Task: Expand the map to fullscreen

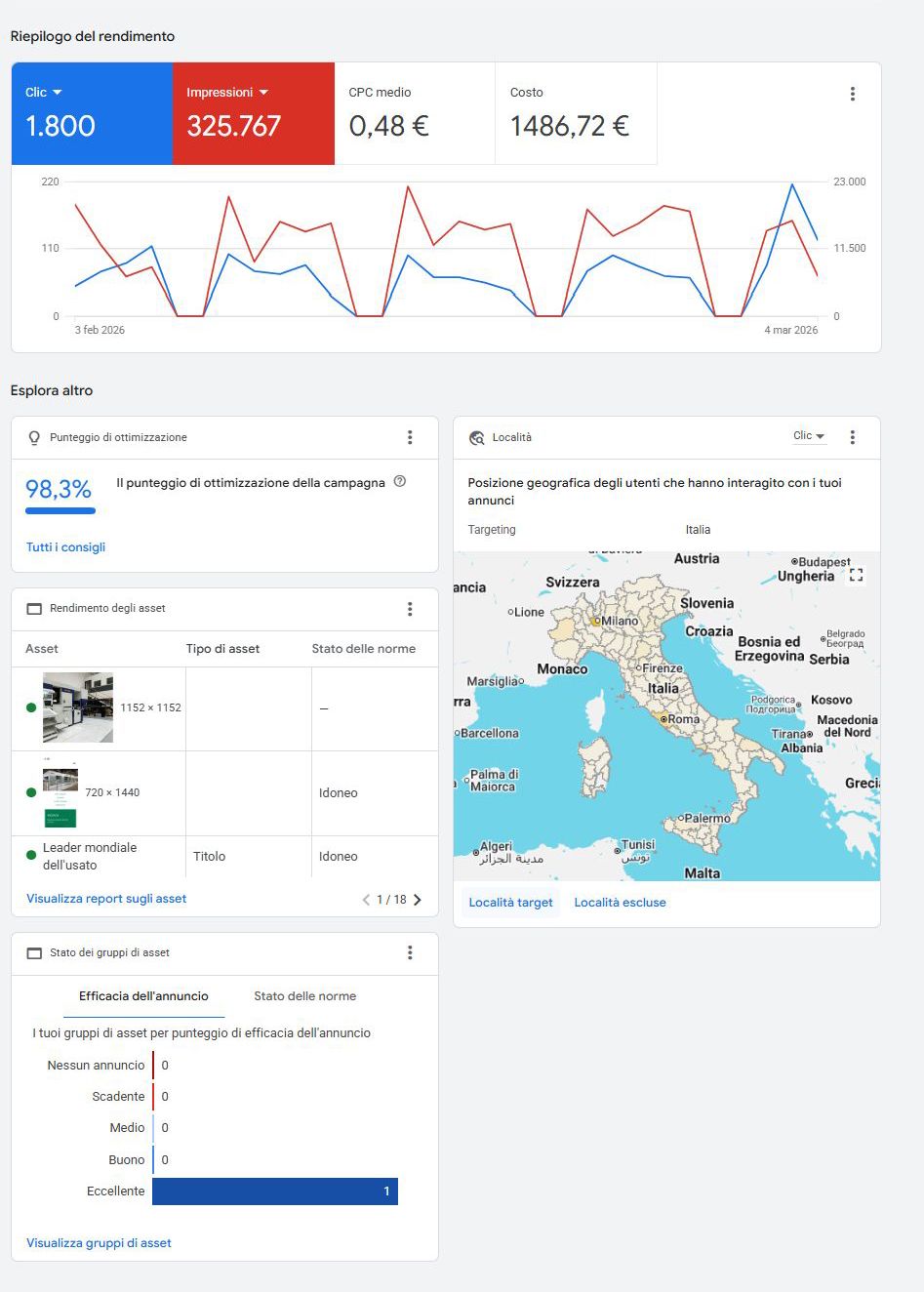Action: click(x=856, y=575)
